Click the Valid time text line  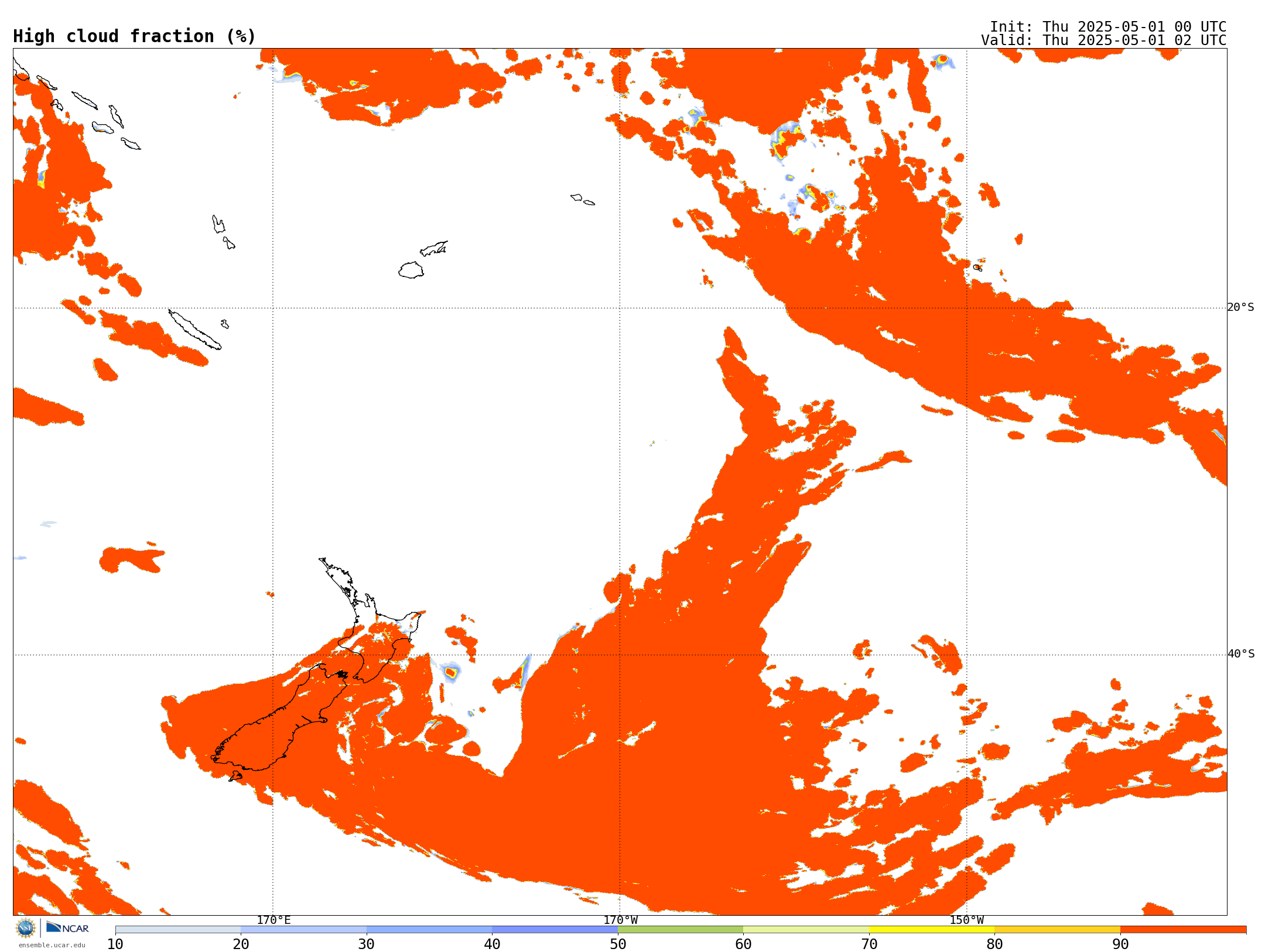(1103, 40)
